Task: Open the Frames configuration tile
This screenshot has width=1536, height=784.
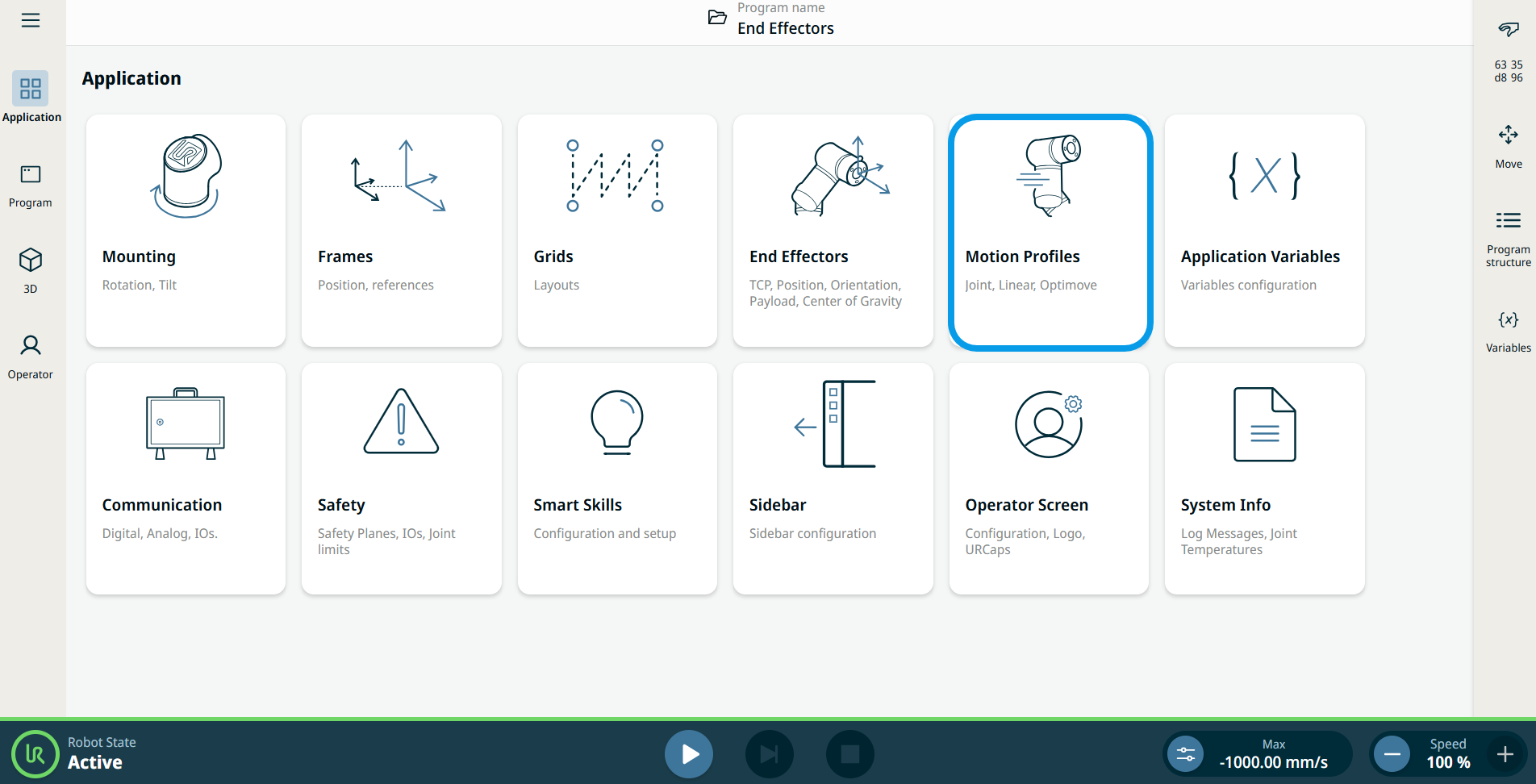Action: click(x=401, y=231)
